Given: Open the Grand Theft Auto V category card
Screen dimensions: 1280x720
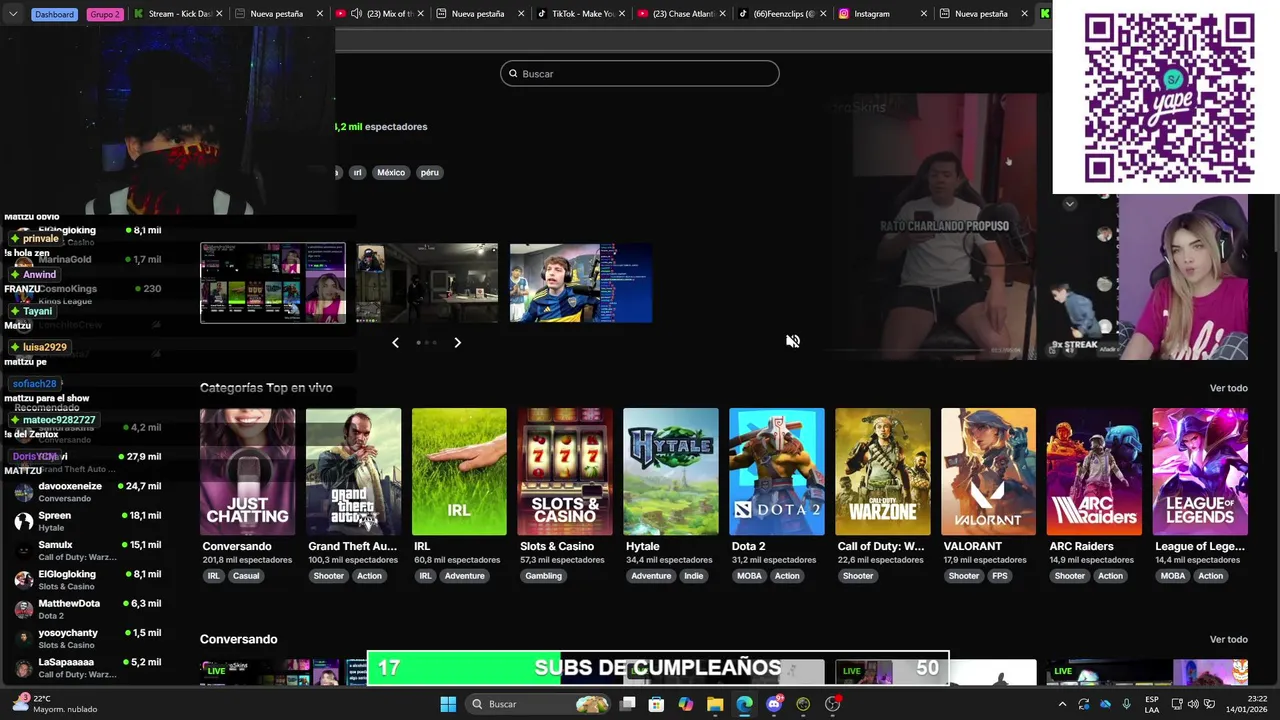Looking at the screenshot, I should click(x=353, y=472).
